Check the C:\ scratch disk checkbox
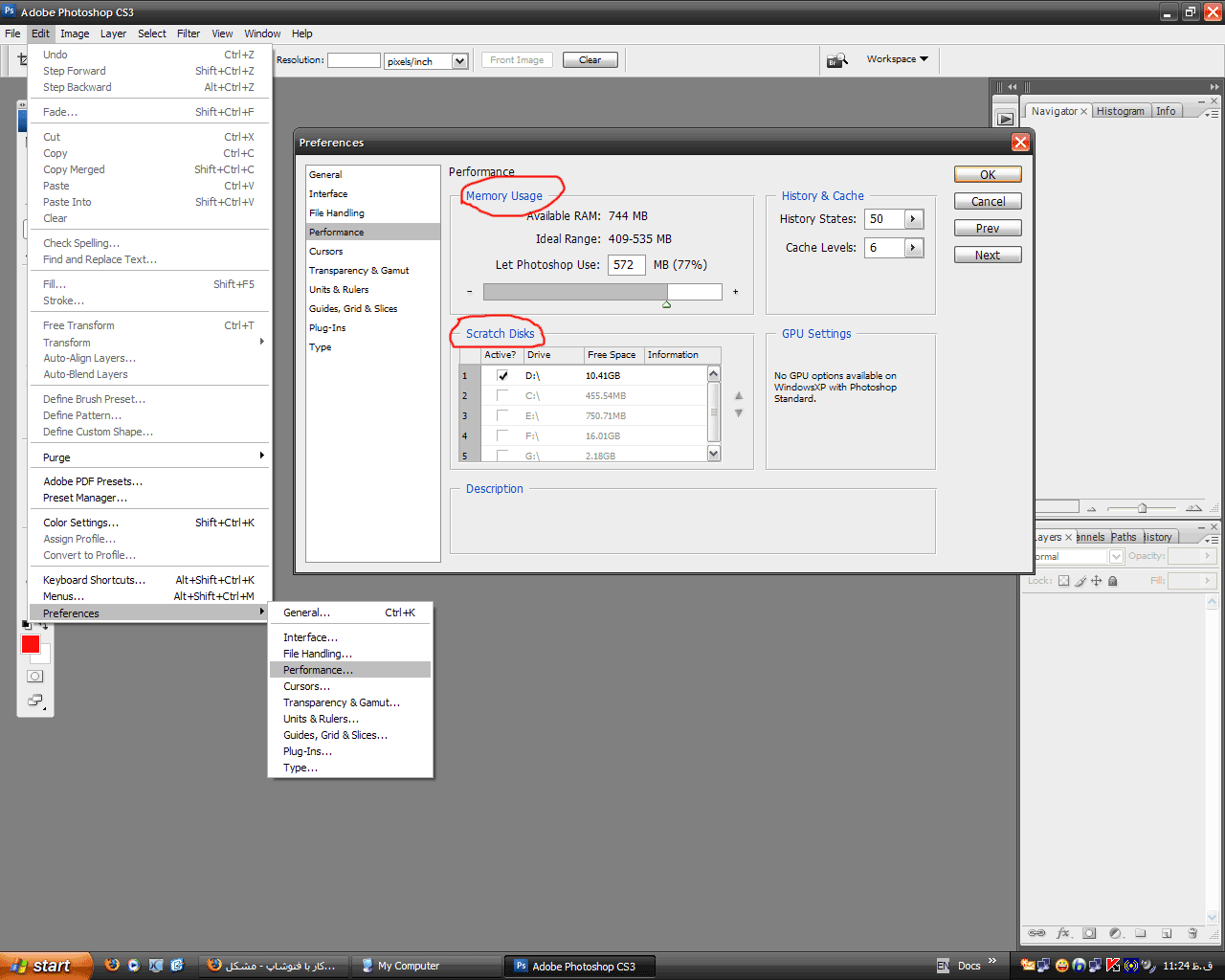This screenshot has height=980, width=1225. coord(502,396)
